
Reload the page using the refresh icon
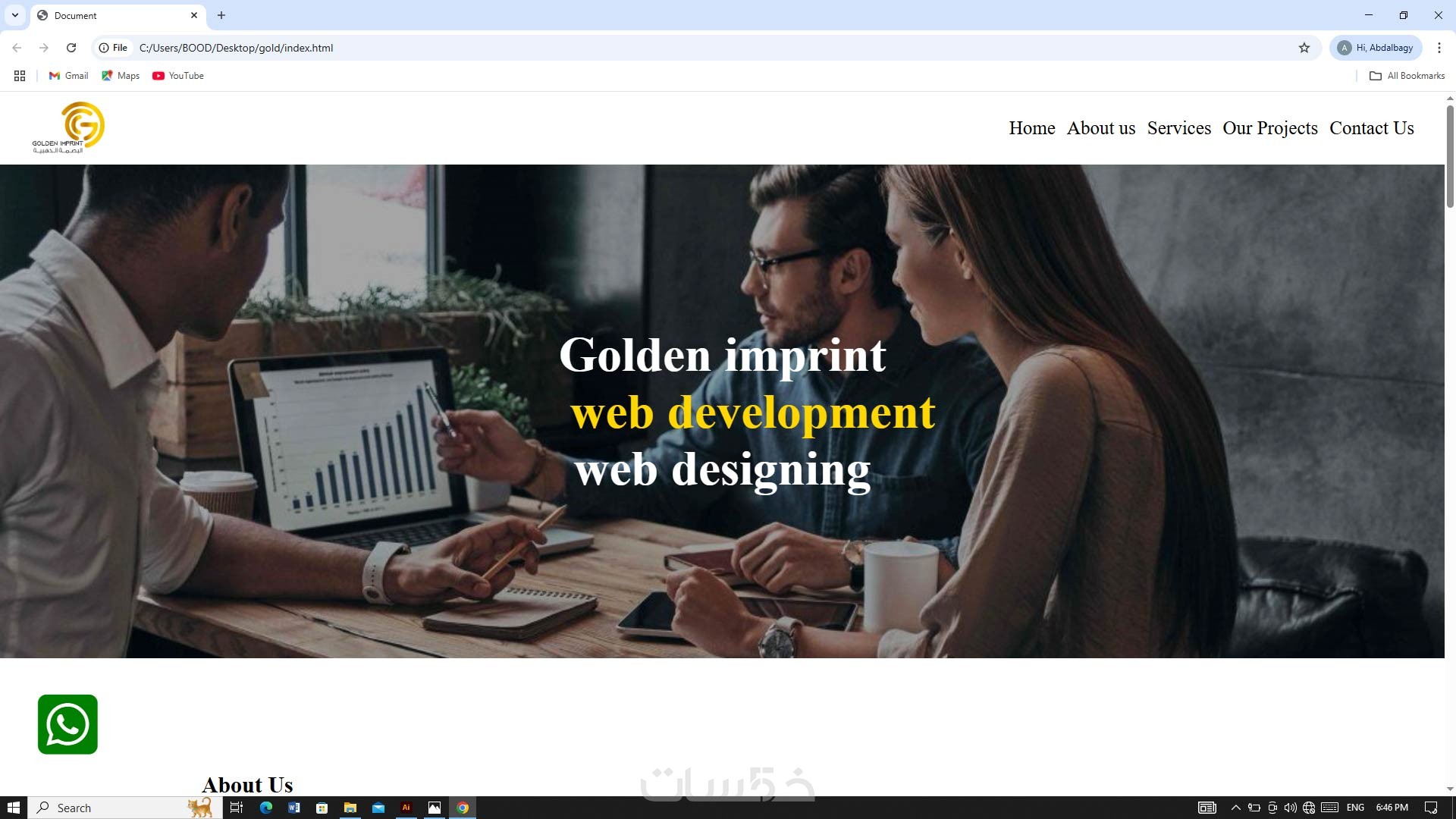(x=71, y=48)
